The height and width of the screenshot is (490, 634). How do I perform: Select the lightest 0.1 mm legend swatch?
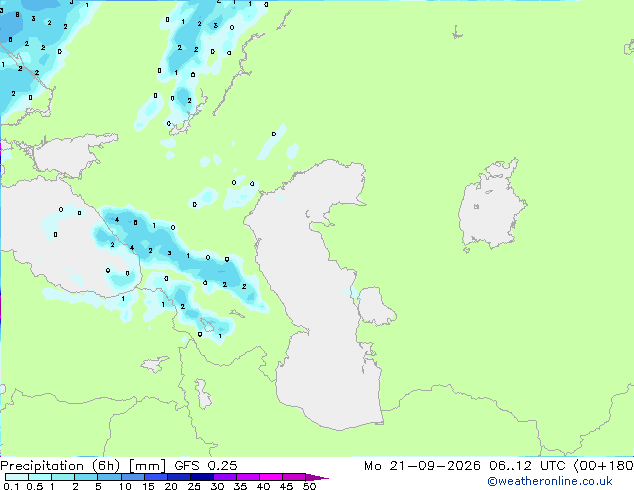[x=17, y=477]
